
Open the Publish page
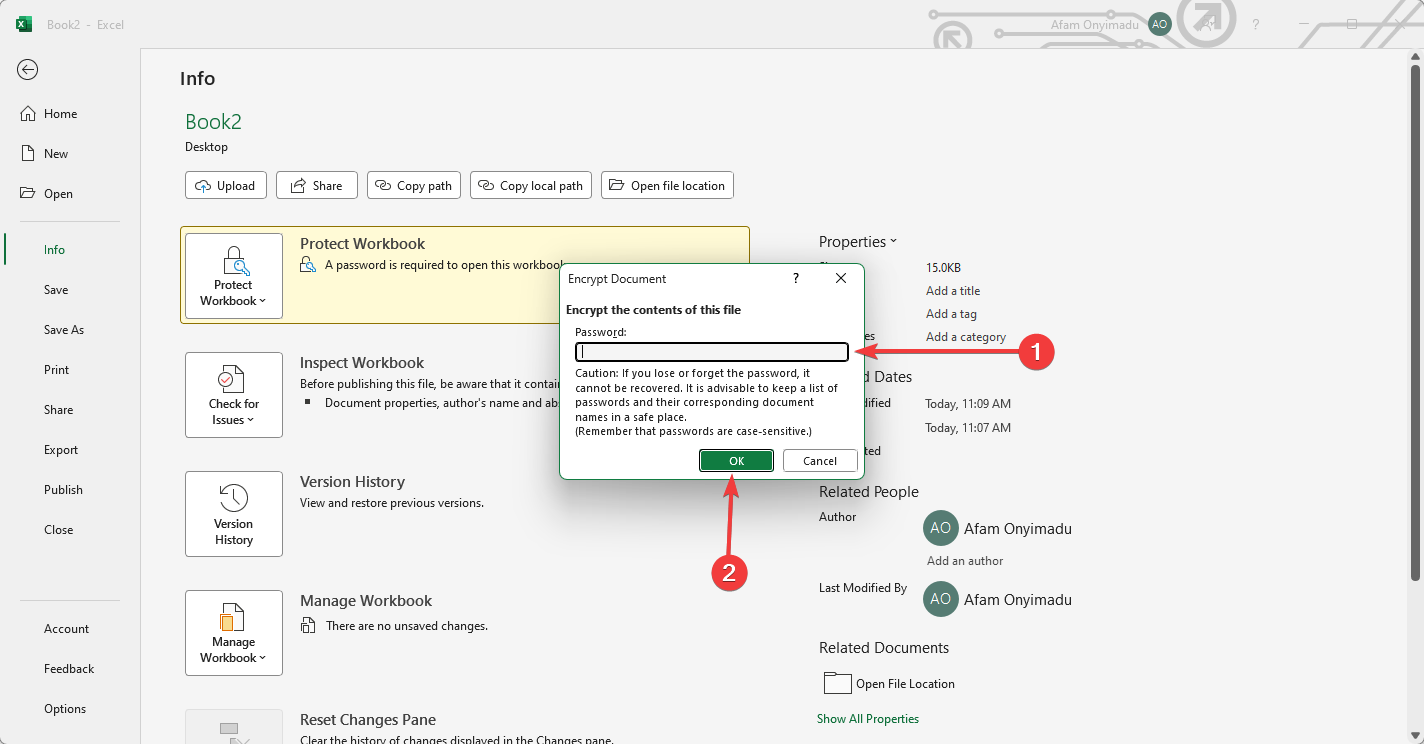pos(62,490)
